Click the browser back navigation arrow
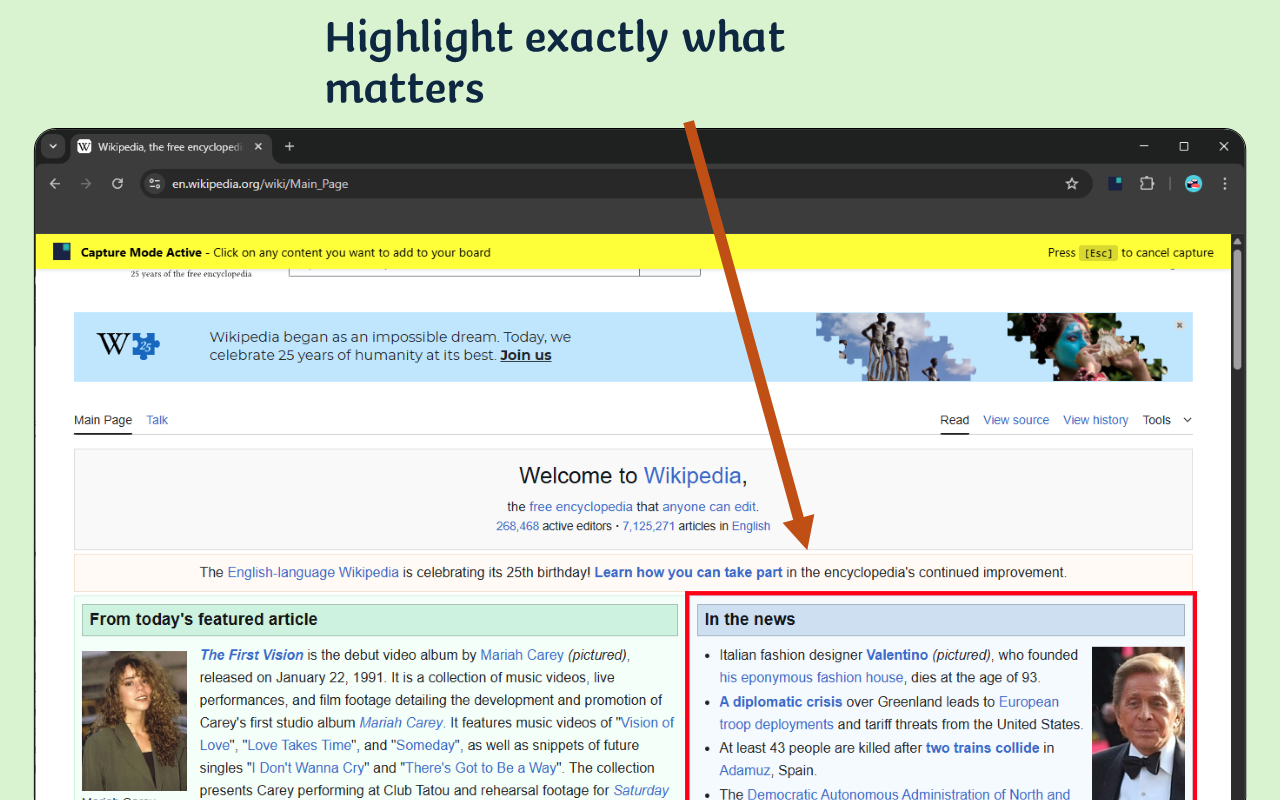Screen dimensions: 1280x800 pyautogui.click(x=55, y=183)
